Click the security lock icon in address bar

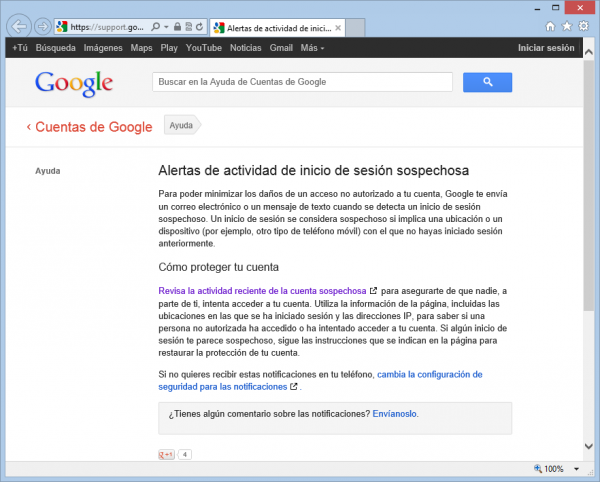[177, 27]
